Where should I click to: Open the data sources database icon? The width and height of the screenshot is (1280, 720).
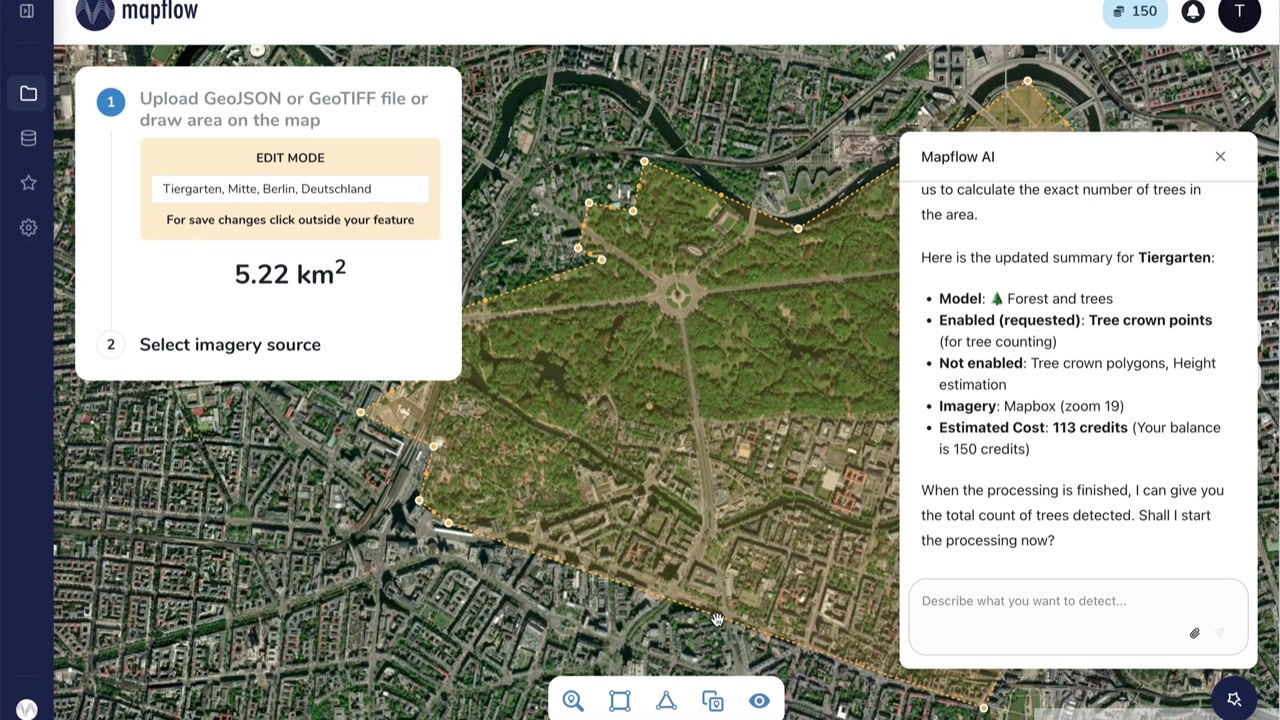[x=28, y=138]
